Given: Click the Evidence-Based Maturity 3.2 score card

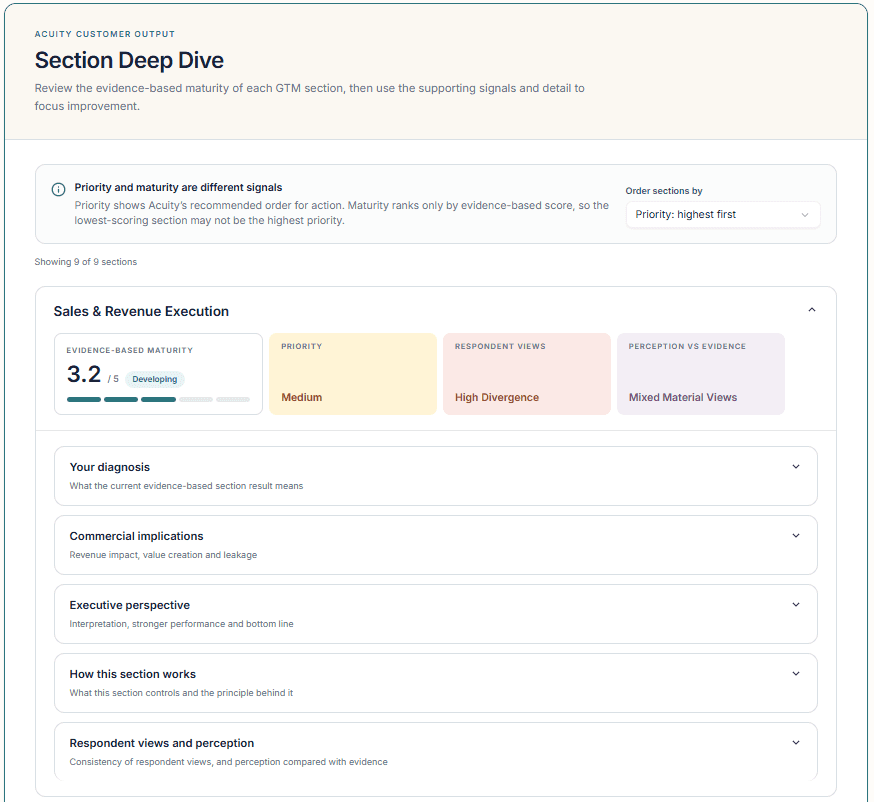Looking at the screenshot, I should tap(158, 374).
